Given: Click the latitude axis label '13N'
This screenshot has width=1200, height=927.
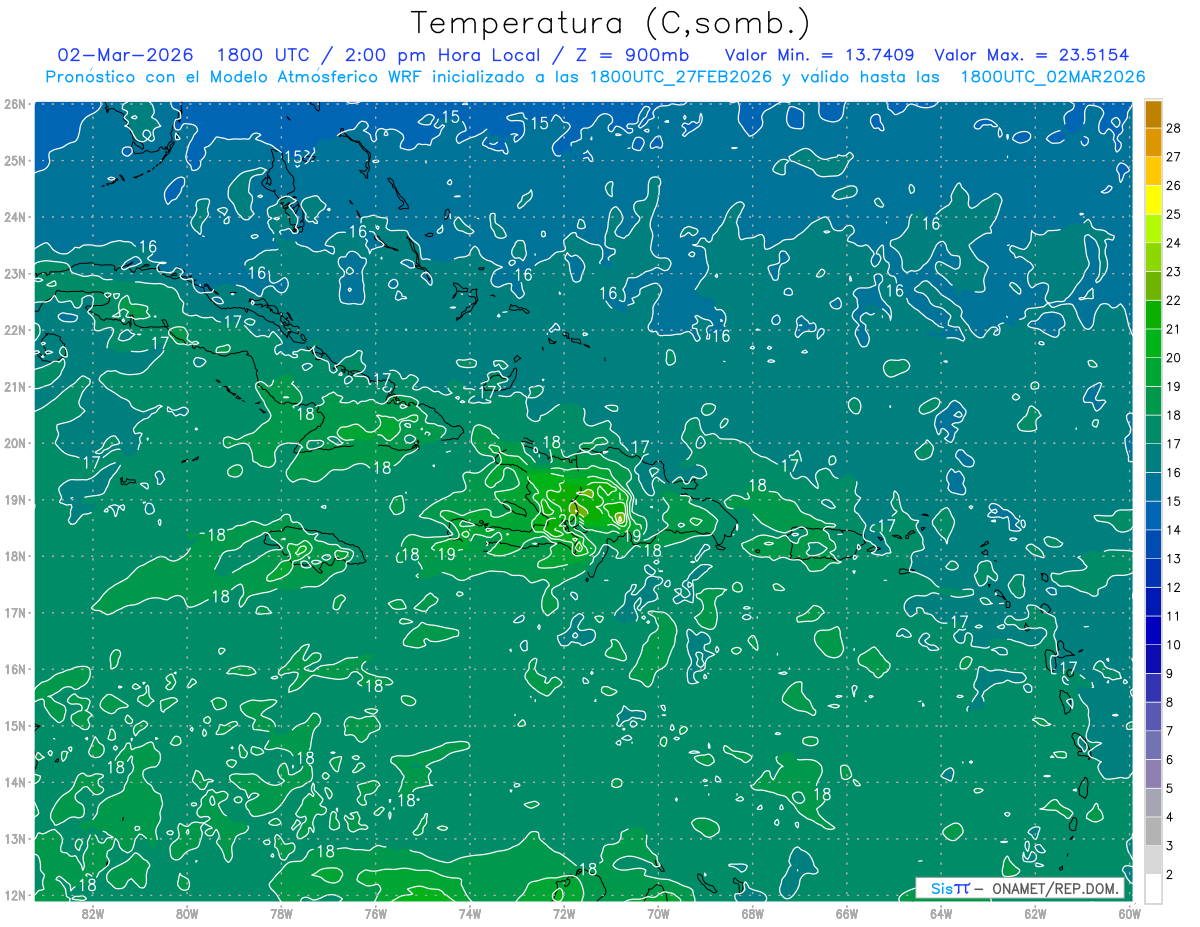Looking at the screenshot, I should click(15, 839).
